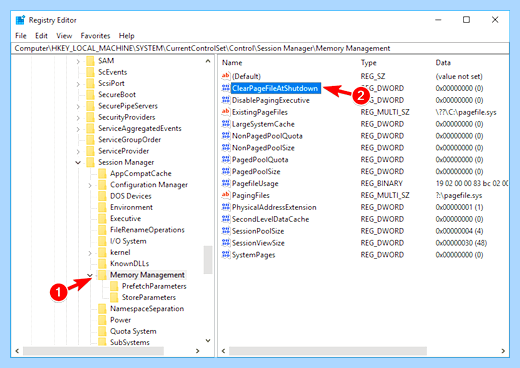Click the SAM folder icon

tap(90, 61)
